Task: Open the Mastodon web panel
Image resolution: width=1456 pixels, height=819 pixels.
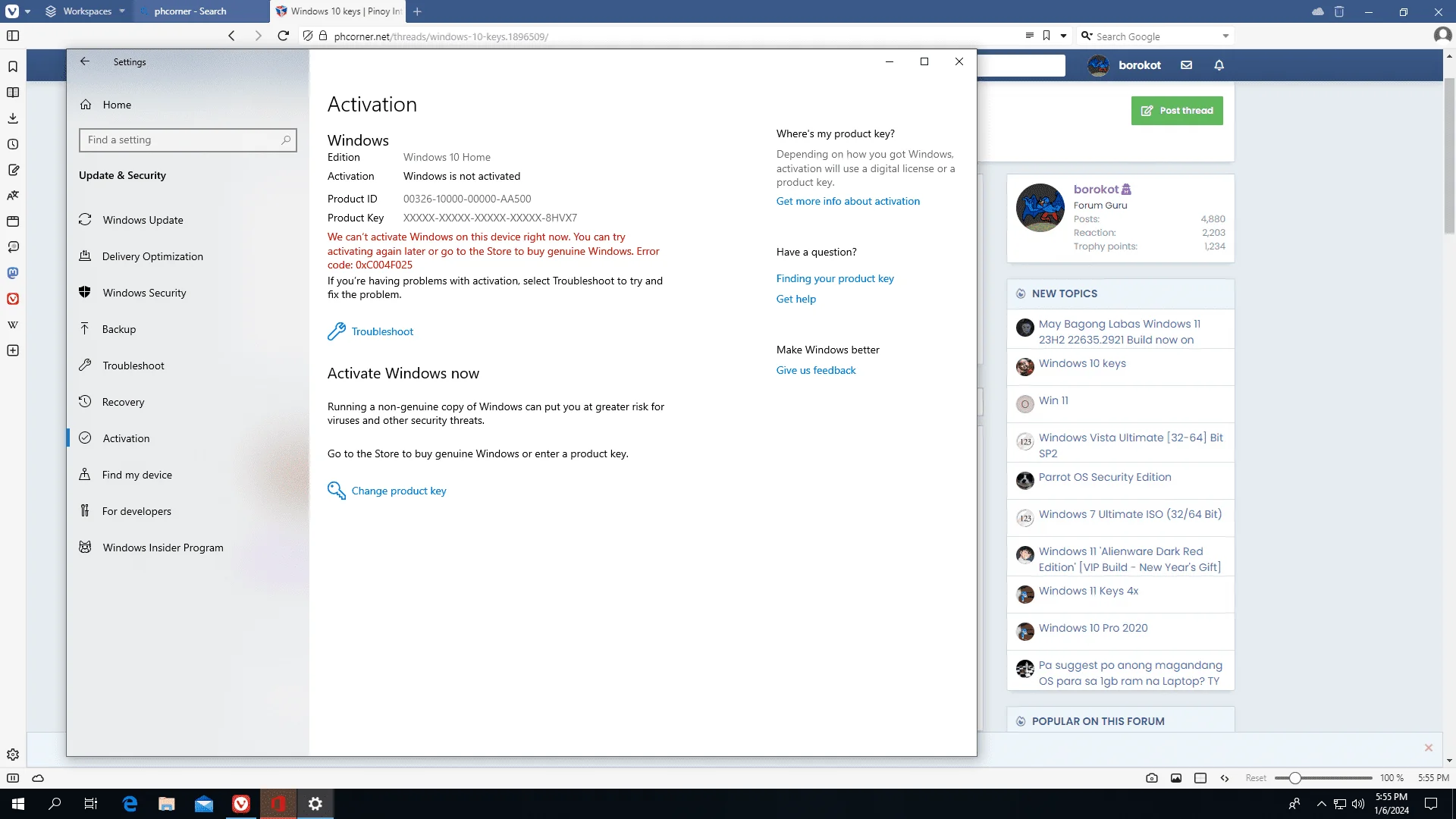Action: (x=13, y=273)
